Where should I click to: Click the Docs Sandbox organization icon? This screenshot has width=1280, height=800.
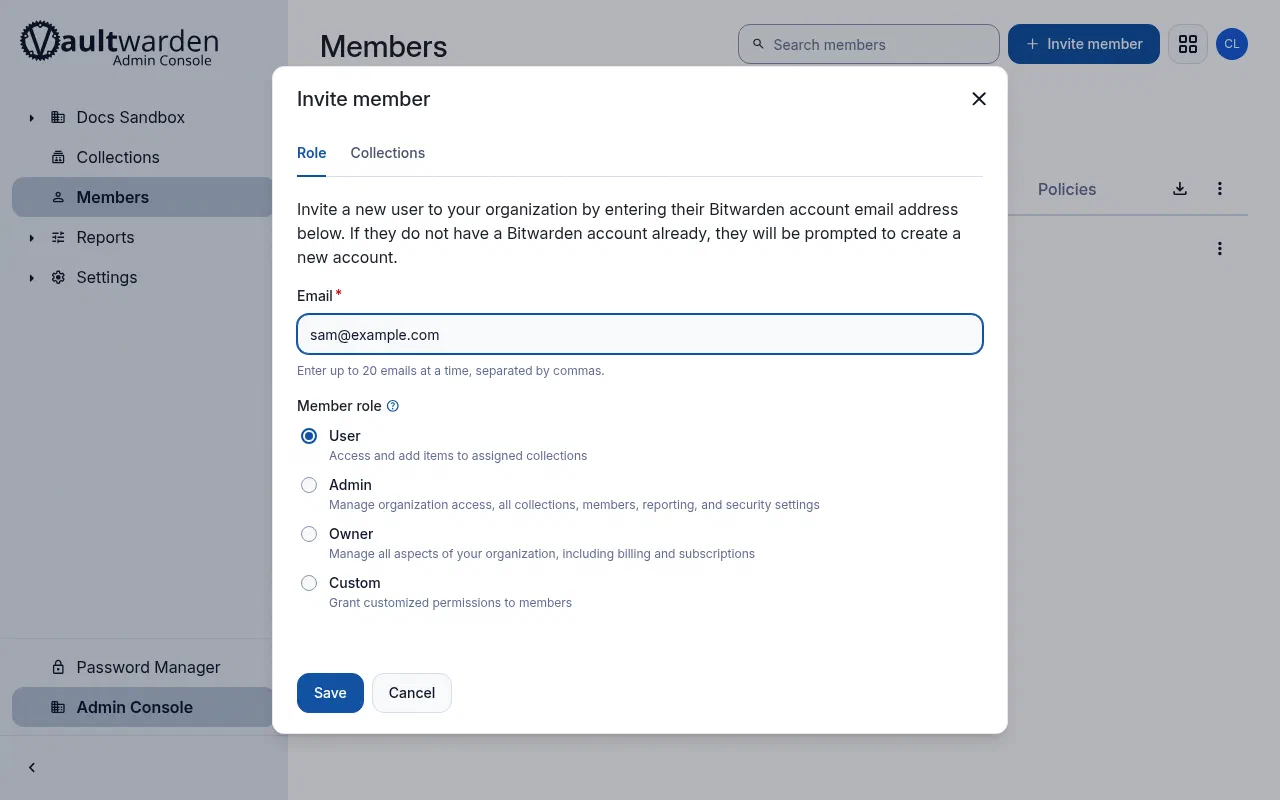(58, 117)
